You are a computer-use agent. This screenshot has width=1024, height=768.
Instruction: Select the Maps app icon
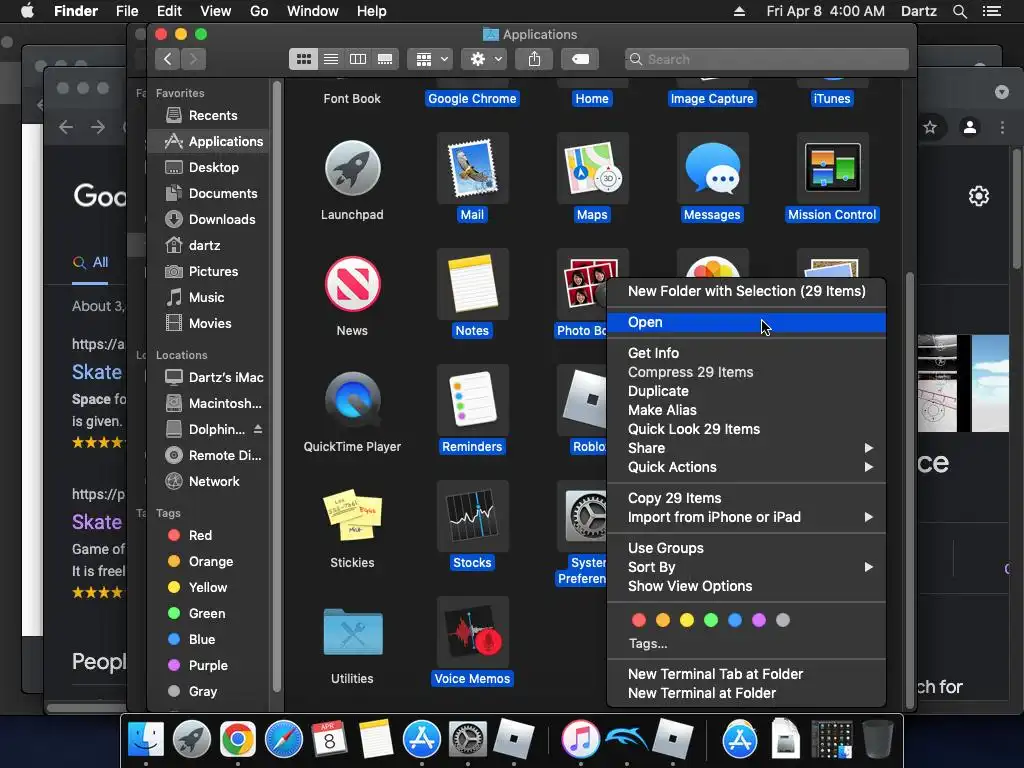click(x=592, y=168)
